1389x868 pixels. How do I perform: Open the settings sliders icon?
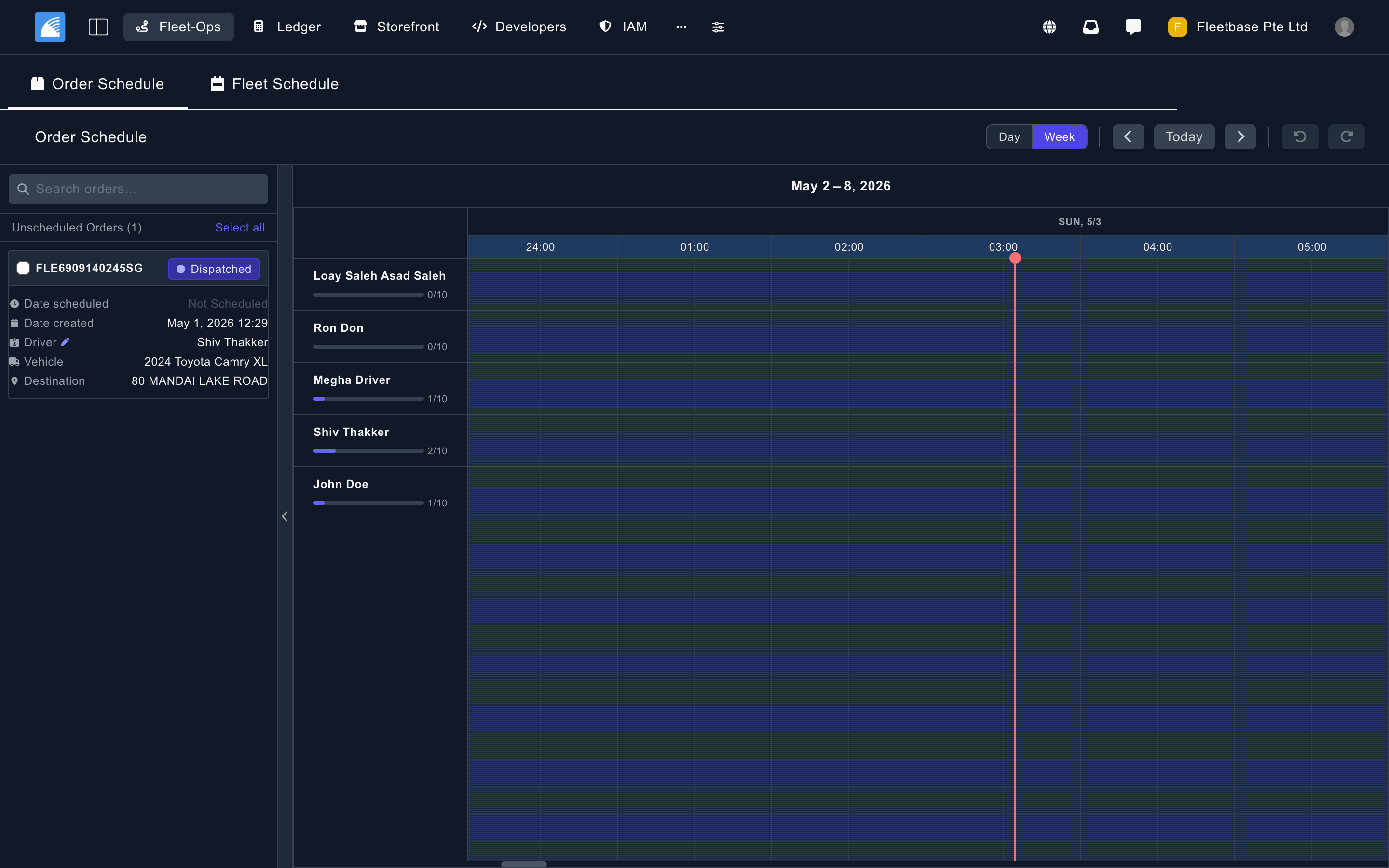point(718,27)
